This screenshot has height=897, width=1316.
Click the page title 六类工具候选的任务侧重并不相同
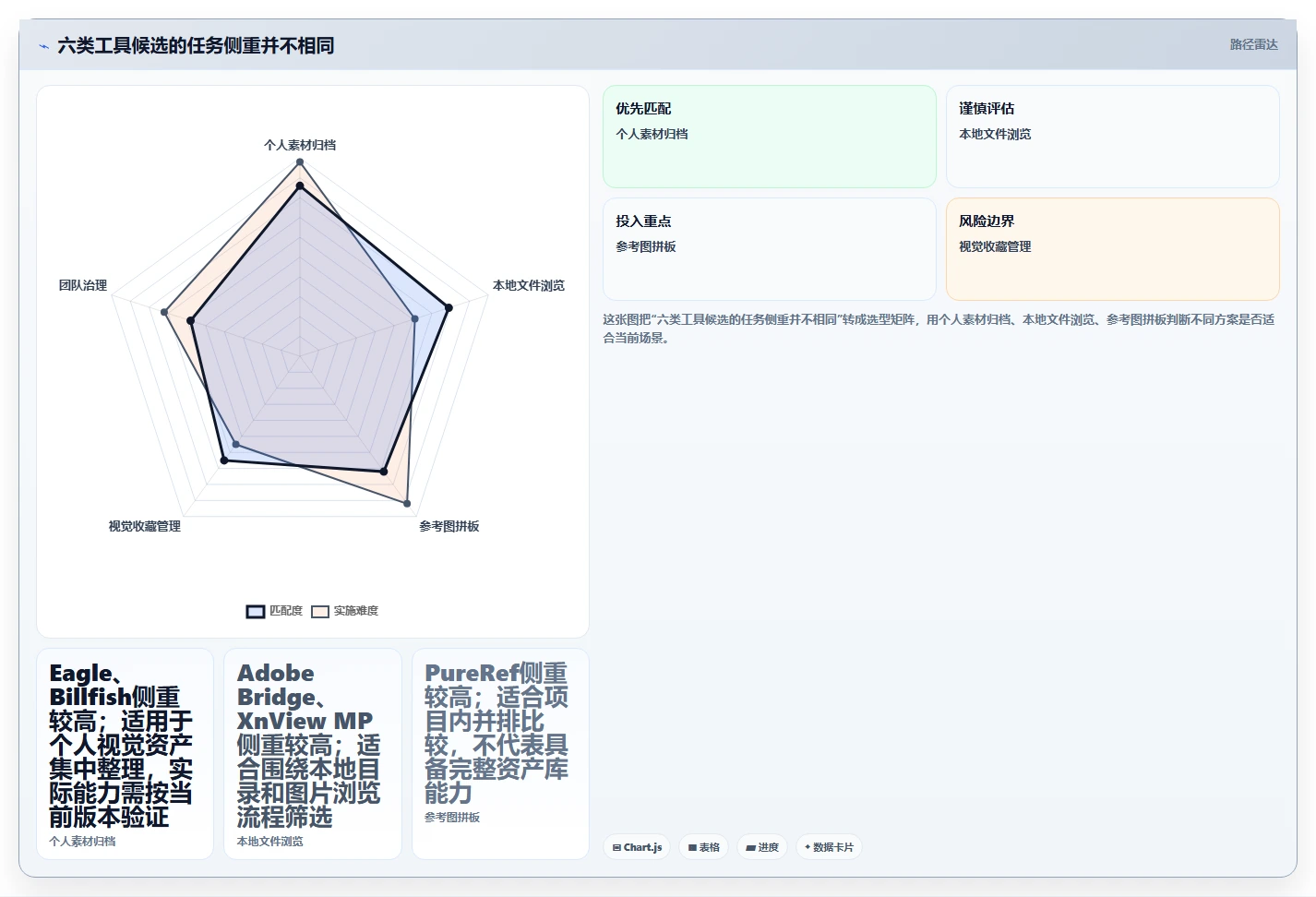[x=196, y=45]
